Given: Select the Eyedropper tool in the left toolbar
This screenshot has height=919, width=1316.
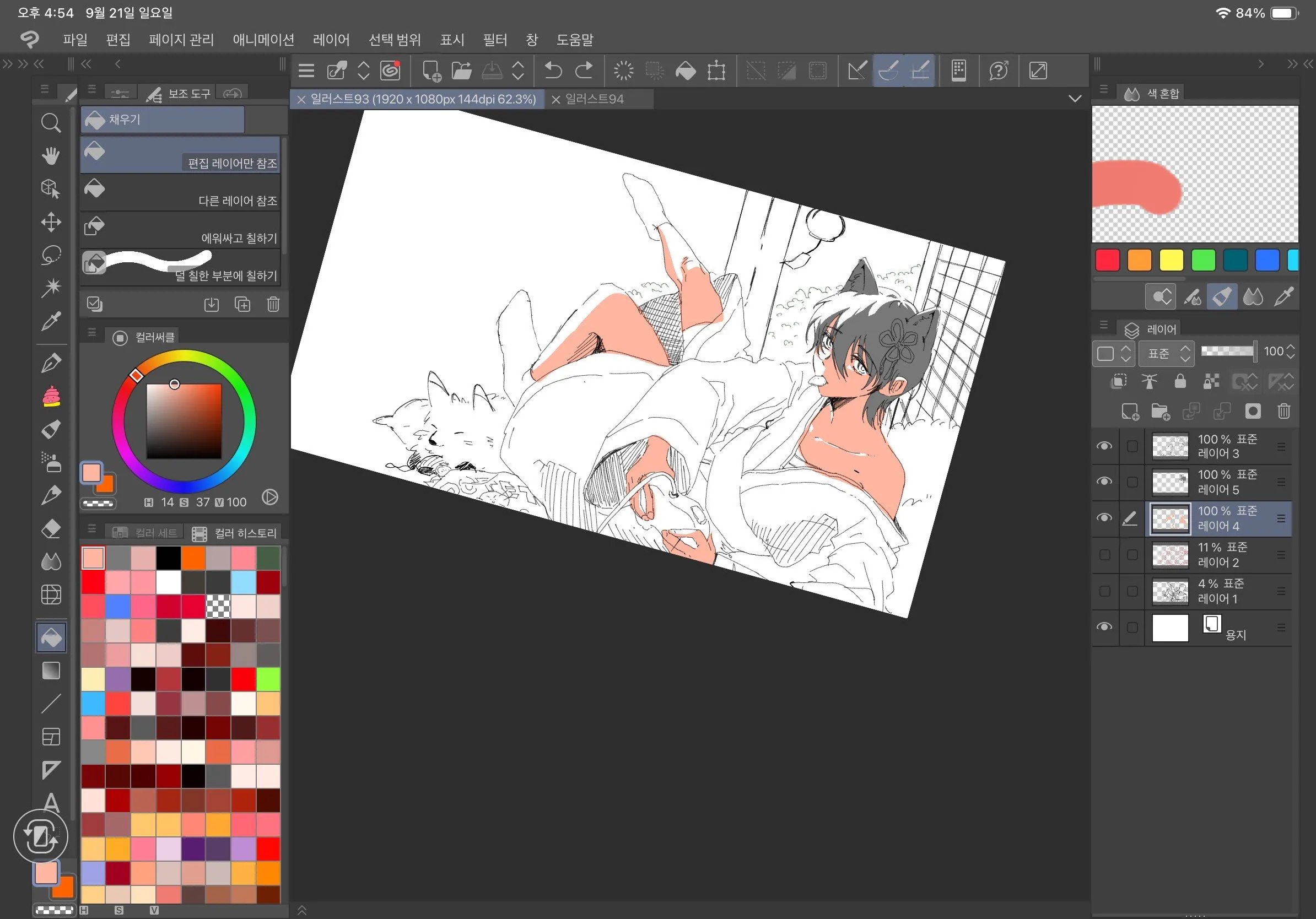Looking at the screenshot, I should click(51, 321).
